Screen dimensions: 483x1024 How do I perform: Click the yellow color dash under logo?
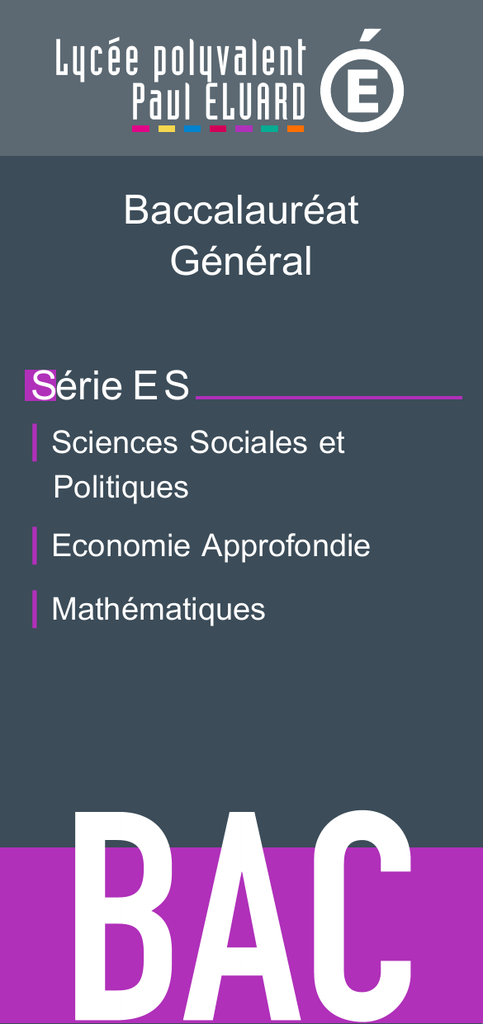point(166,129)
